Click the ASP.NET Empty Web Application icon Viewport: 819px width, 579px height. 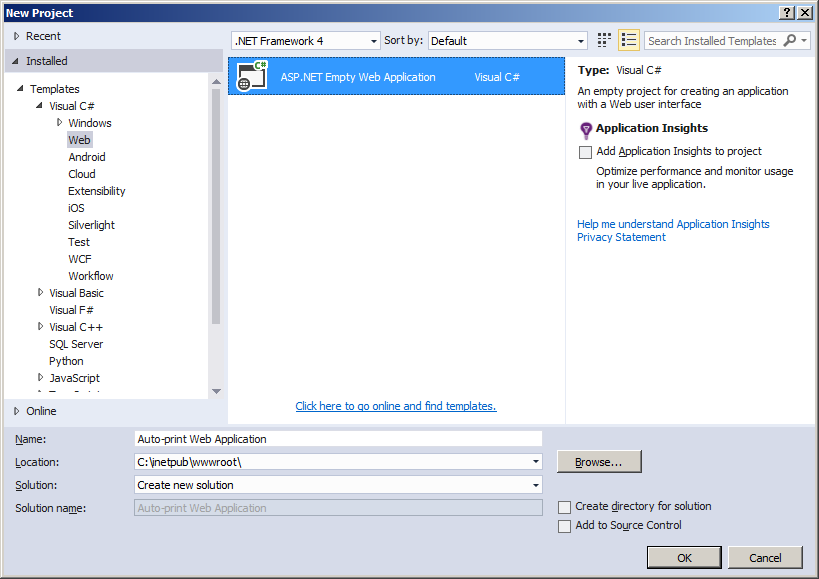tap(252, 77)
